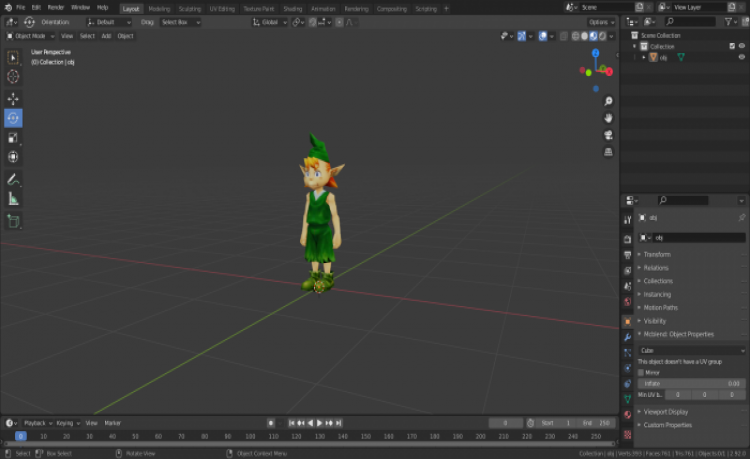Switch to the UV Editing workspace tab
This screenshot has height=459, width=750.
[x=222, y=9]
